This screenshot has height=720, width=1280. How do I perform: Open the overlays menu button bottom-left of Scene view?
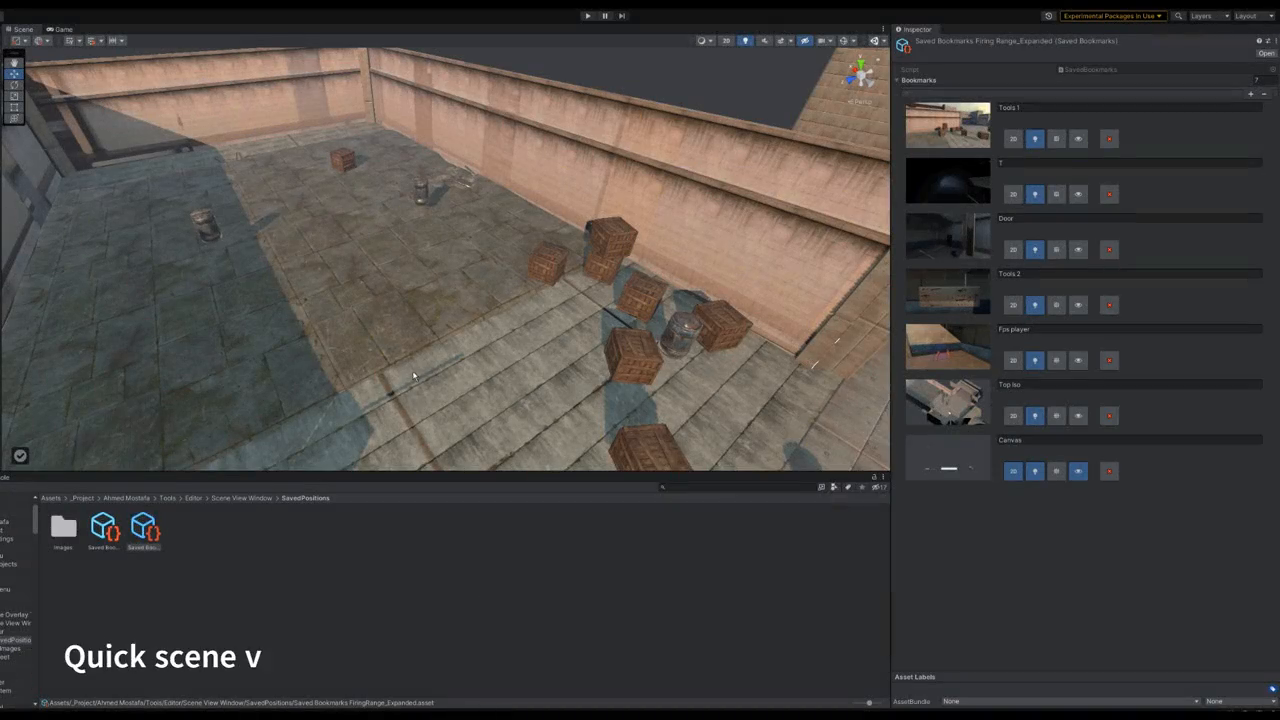click(x=20, y=456)
